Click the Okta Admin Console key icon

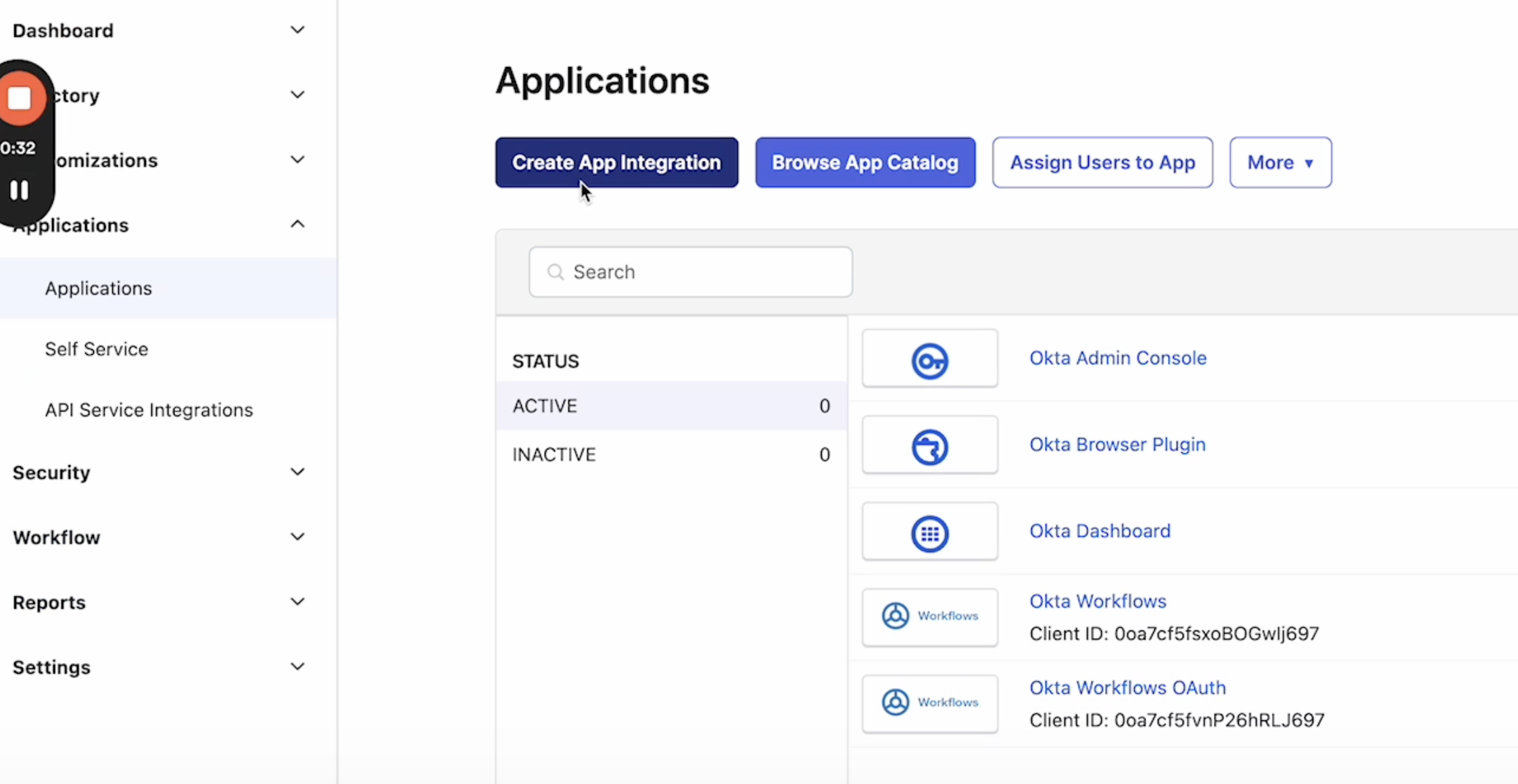click(930, 360)
